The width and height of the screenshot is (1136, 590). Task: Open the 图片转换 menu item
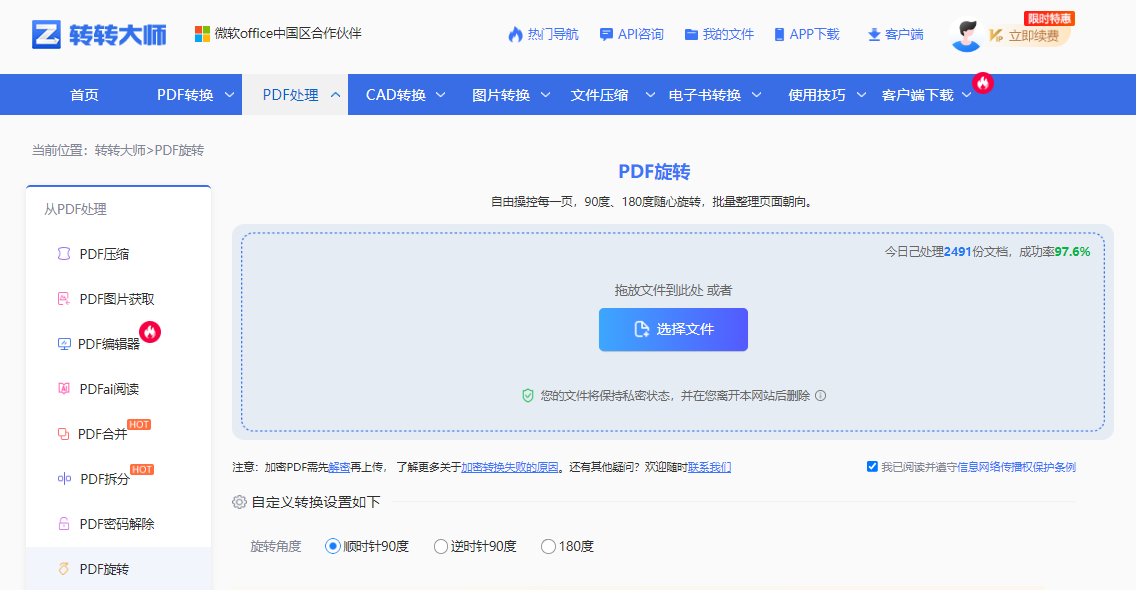[501, 95]
